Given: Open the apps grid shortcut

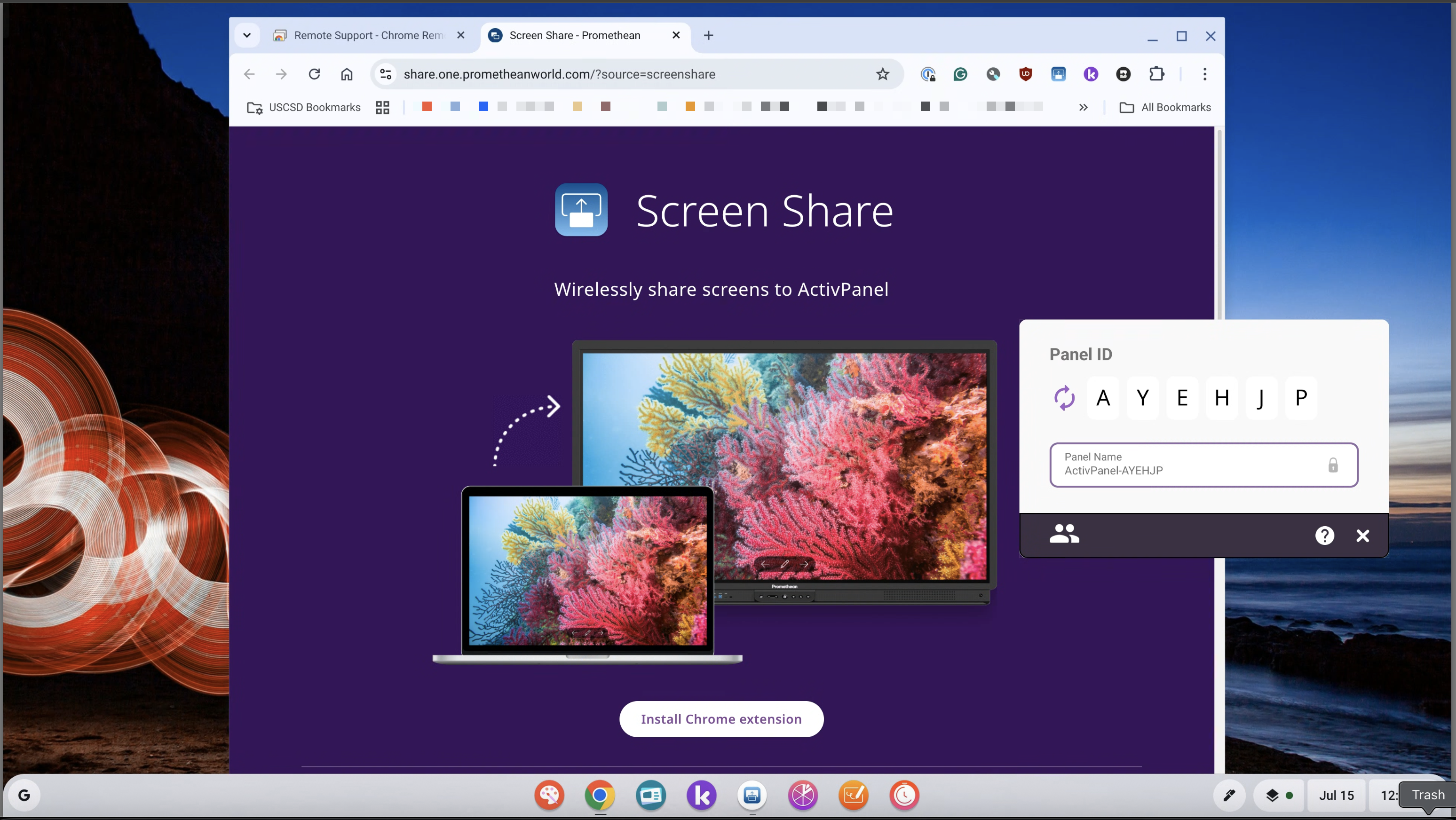Looking at the screenshot, I should pyautogui.click(x=383, y=107).
